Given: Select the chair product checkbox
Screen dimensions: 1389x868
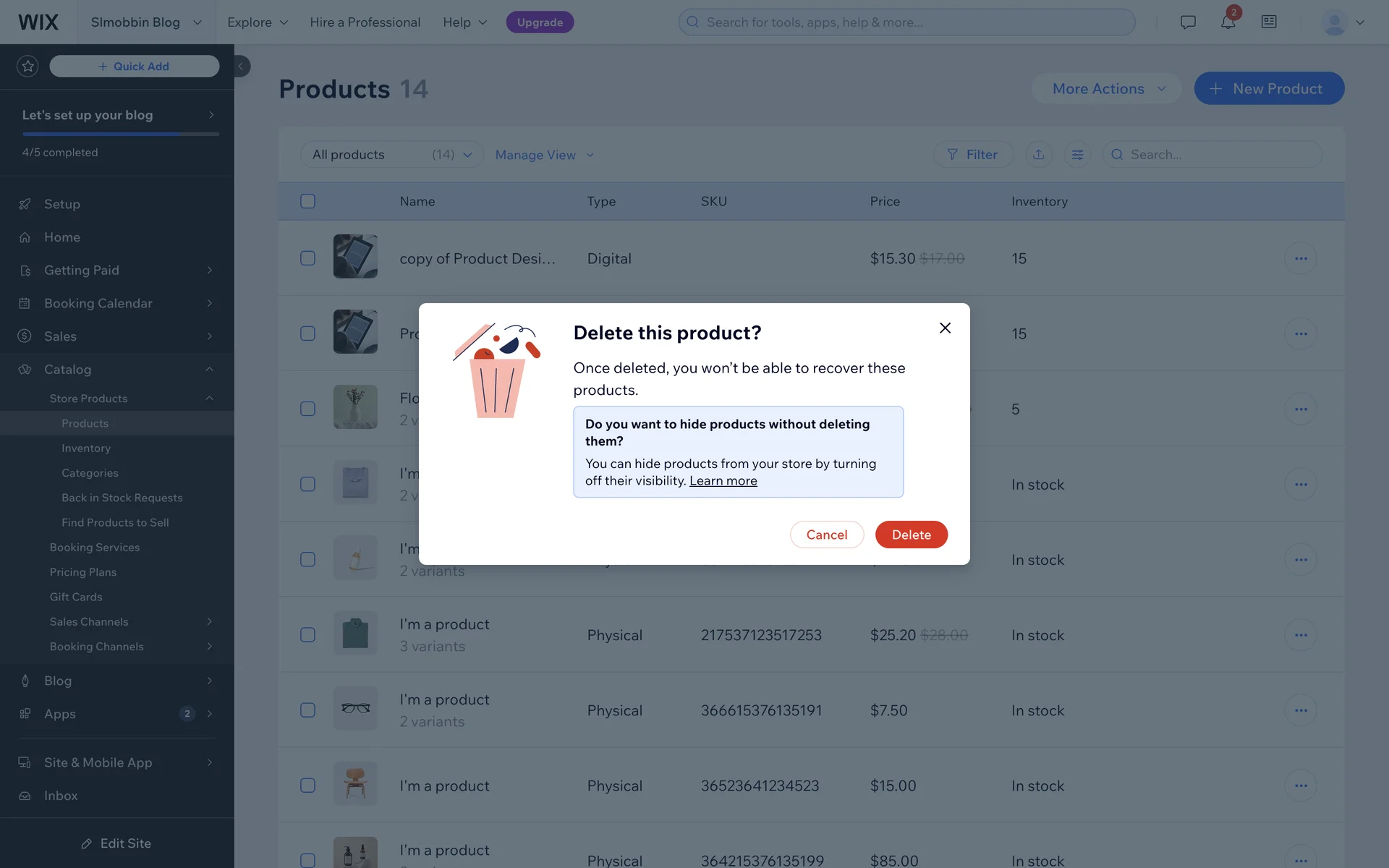Looking at the screenshot, I should coord(307,786).
